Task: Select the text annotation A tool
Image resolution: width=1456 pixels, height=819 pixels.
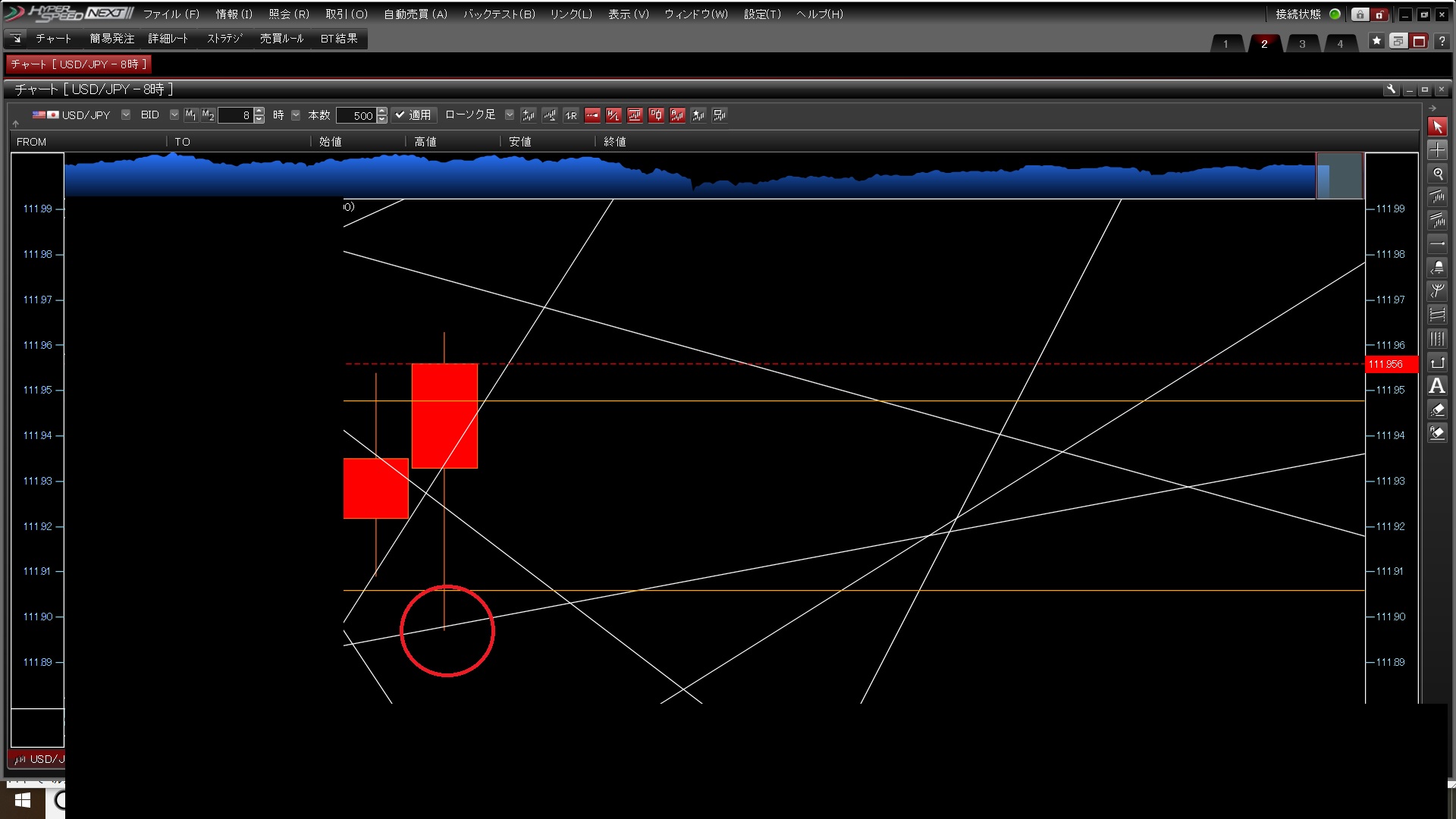Action: (1437, 386)
